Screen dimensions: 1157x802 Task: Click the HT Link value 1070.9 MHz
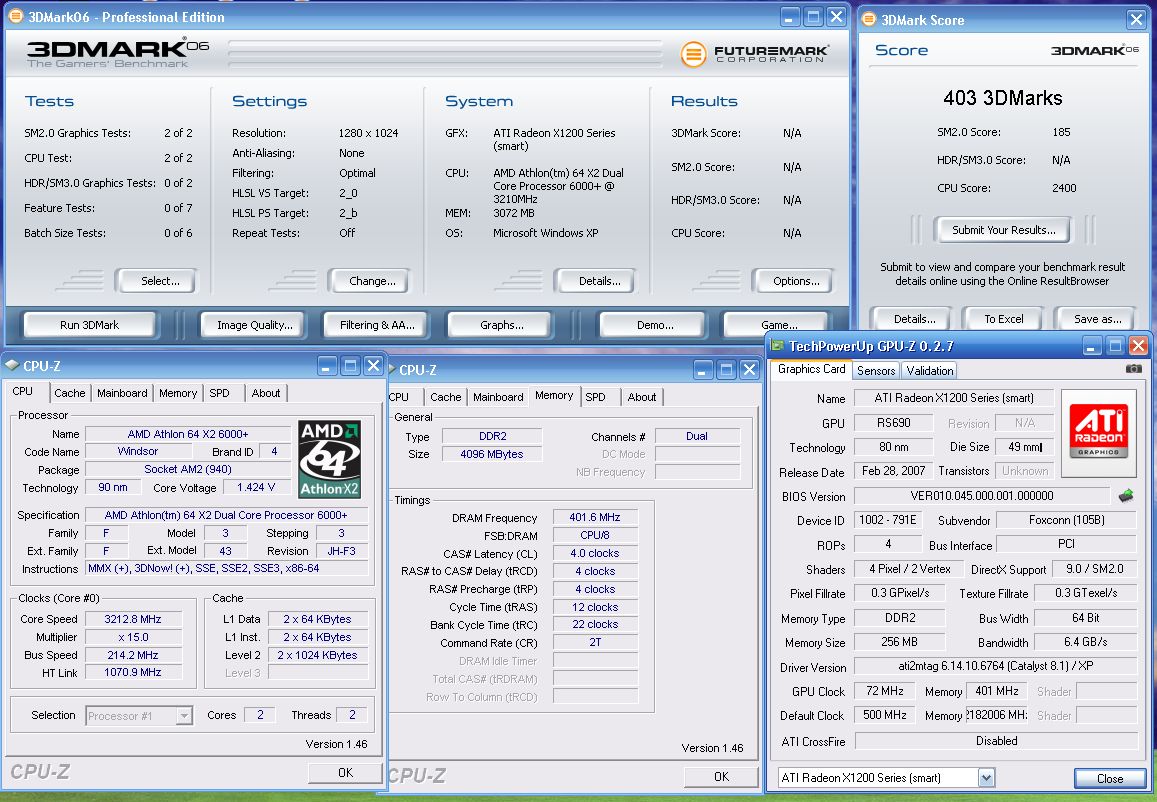[x=133, y=672]
